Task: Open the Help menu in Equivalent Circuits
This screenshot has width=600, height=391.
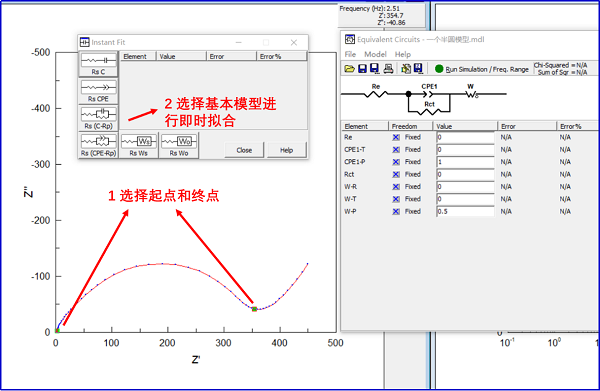Action: click(x=403, y=54)
